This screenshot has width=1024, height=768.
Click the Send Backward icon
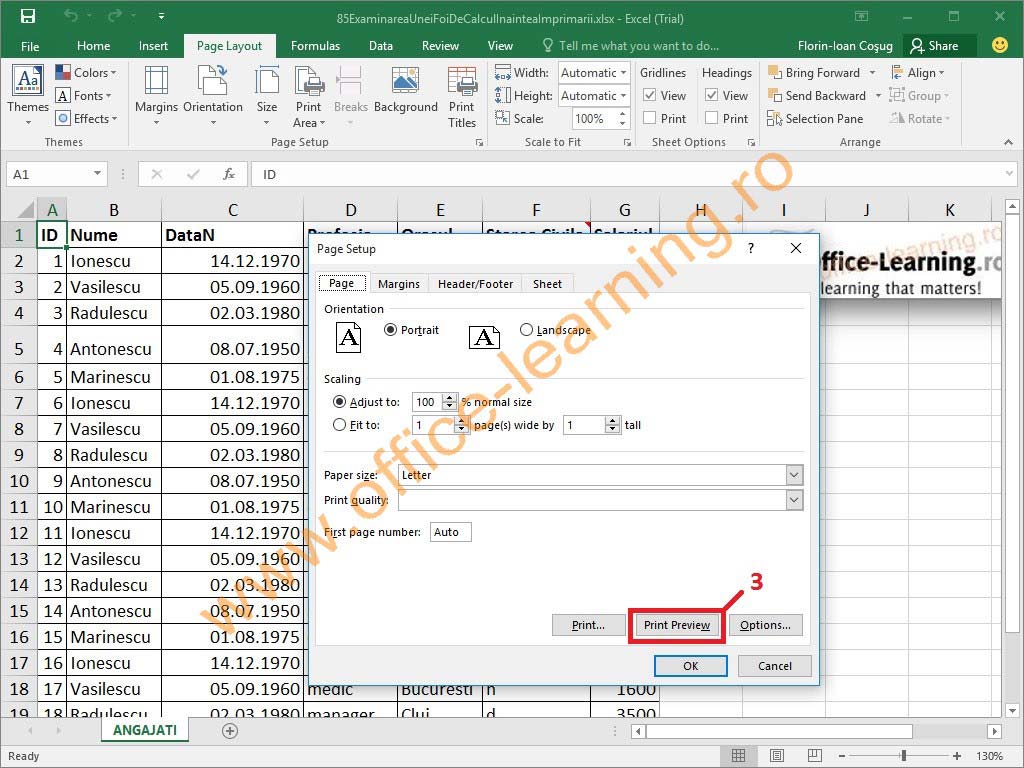775,95
